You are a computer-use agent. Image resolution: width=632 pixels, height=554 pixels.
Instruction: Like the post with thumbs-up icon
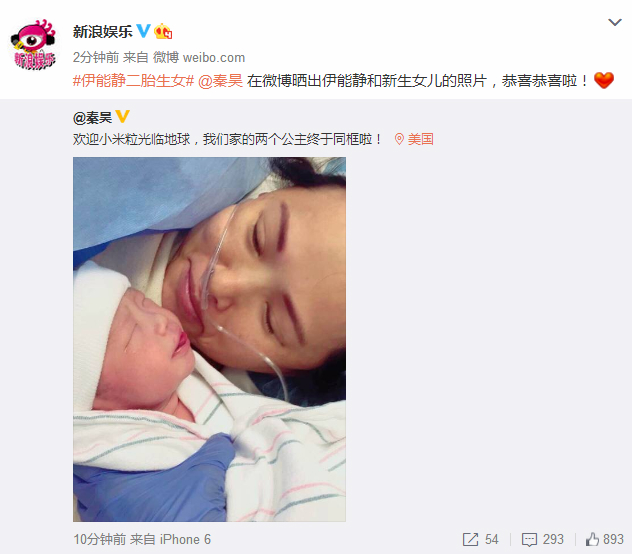[592, 539]
